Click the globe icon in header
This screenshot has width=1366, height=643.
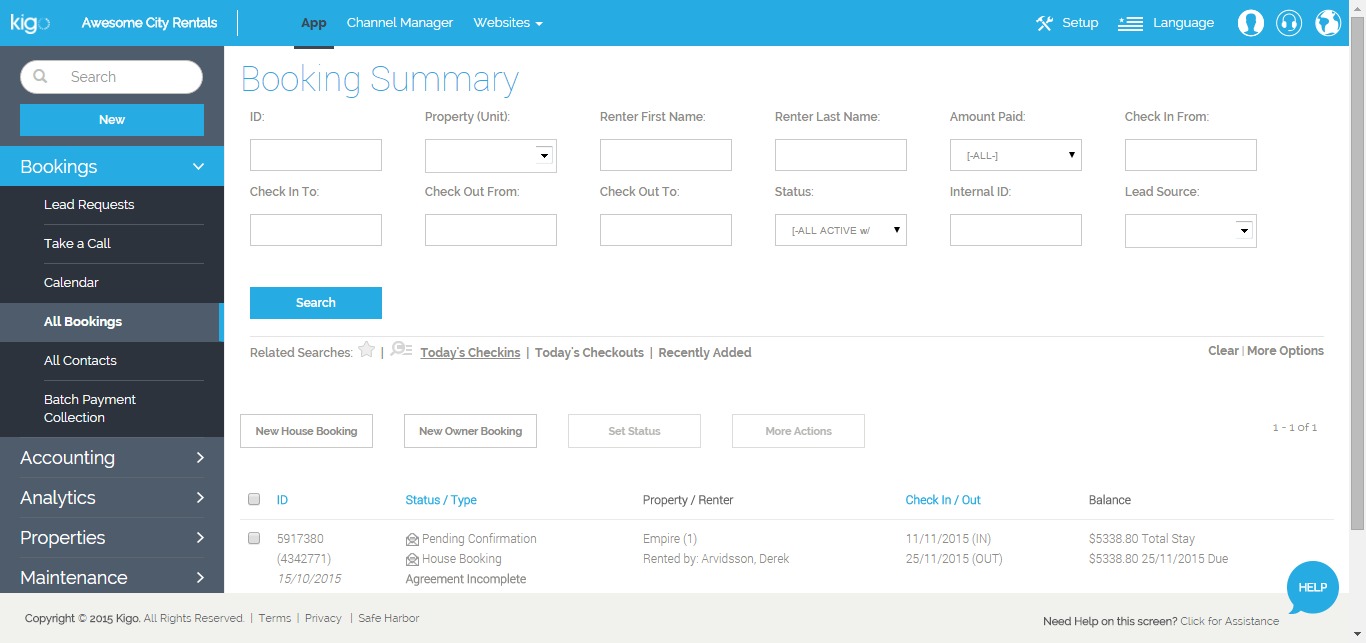1328,23
